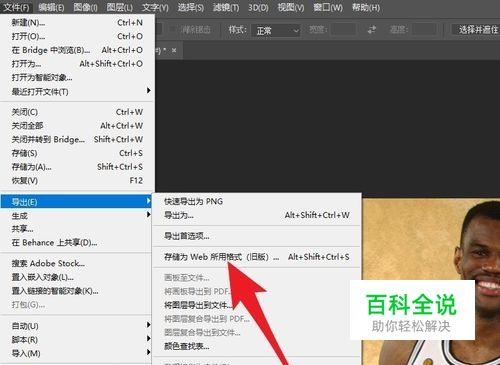Screen dimensions: 500x365
Task: Open the 样式 正常 dropdown
Action: point(276,31)
